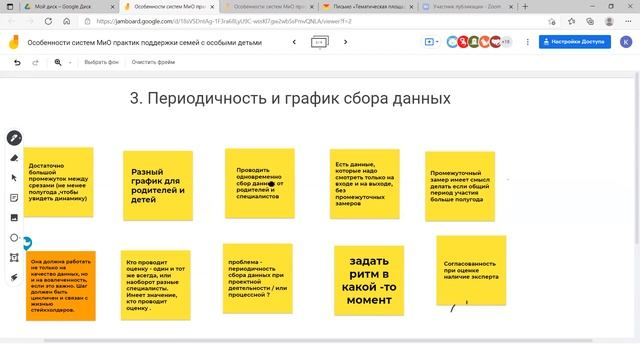
Task: Select sticky Кто проводит оценку
Action: 156,285
